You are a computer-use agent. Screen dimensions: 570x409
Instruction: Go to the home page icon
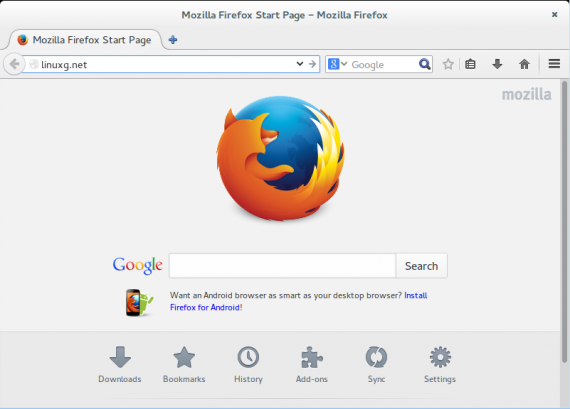tap(524, 64)
